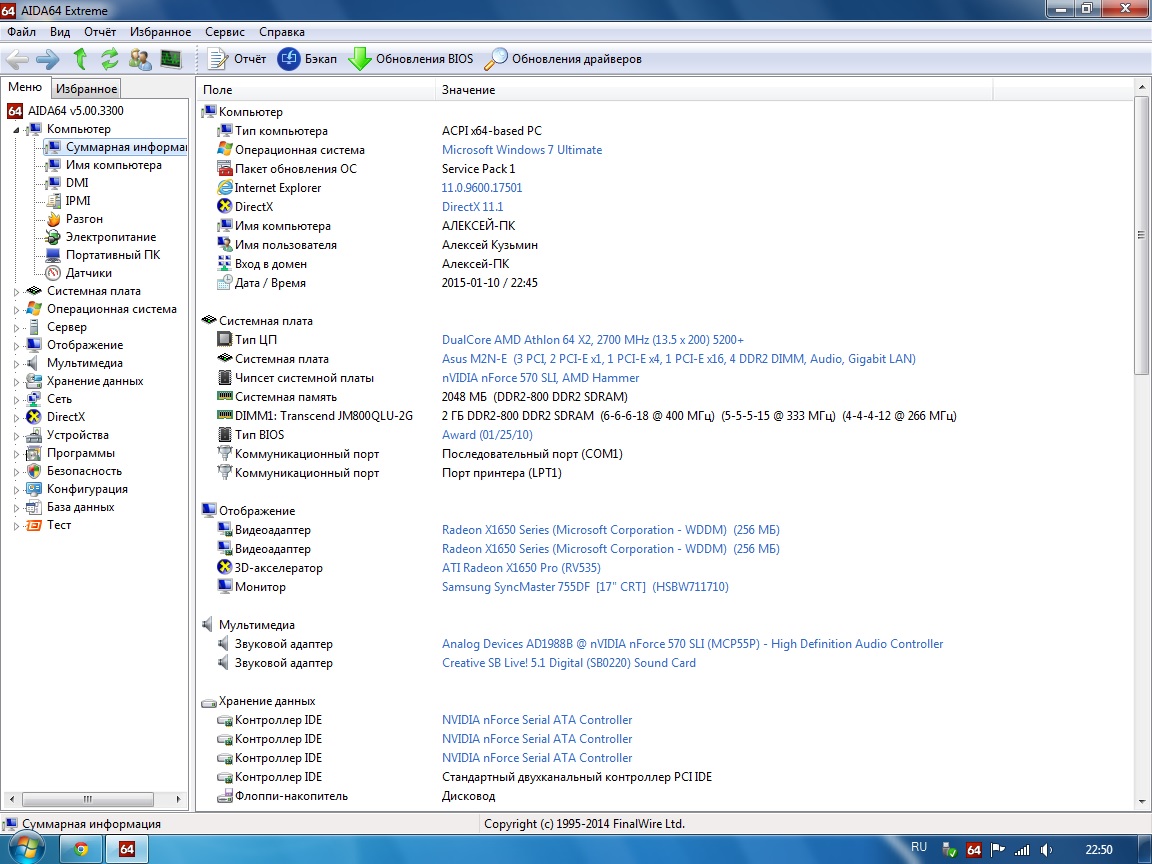Viewport: 1152px width, 864px height.
Task: Click the Поле column header
Action: (x=316, y=90)
